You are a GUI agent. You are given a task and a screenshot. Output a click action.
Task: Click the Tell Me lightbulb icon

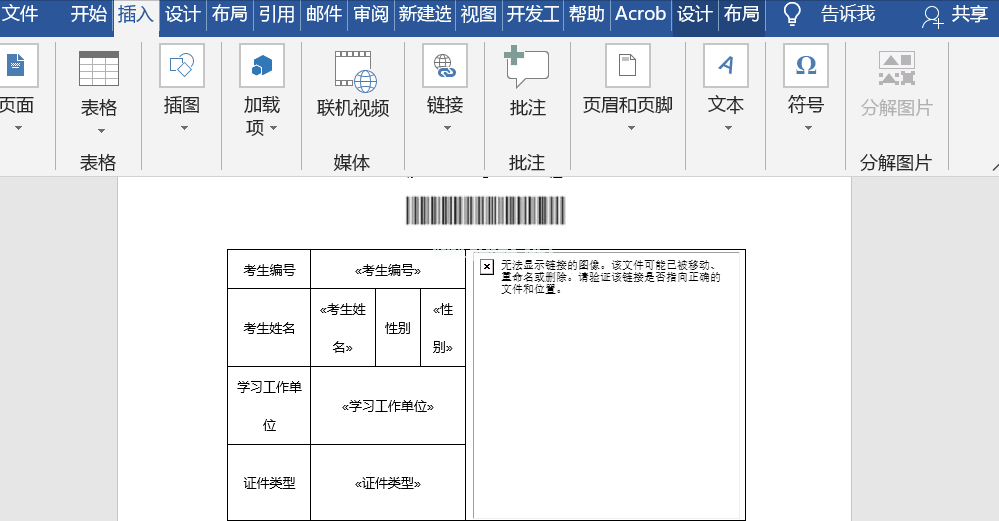(x=792, y=14)
